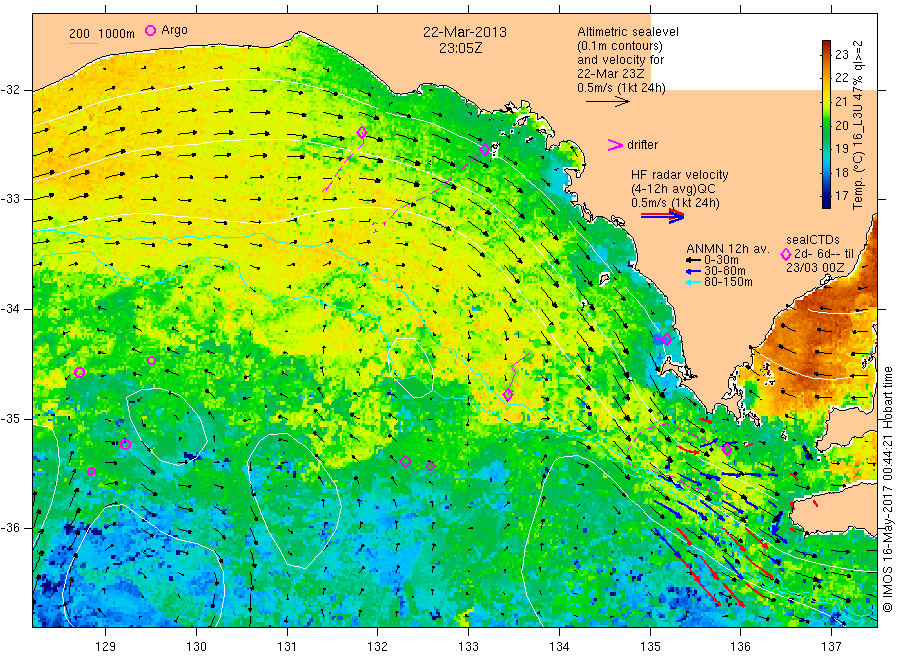Click Argo float circle near 132.6E, 35.45S
Image resolution: width=900 pixels, height=660 pixels.
coord(430,466)
